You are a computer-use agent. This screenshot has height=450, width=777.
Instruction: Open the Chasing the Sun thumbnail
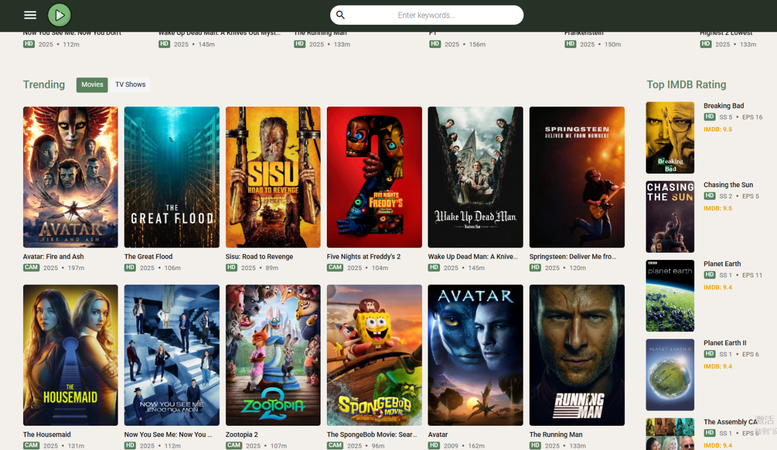coord(670,217)
